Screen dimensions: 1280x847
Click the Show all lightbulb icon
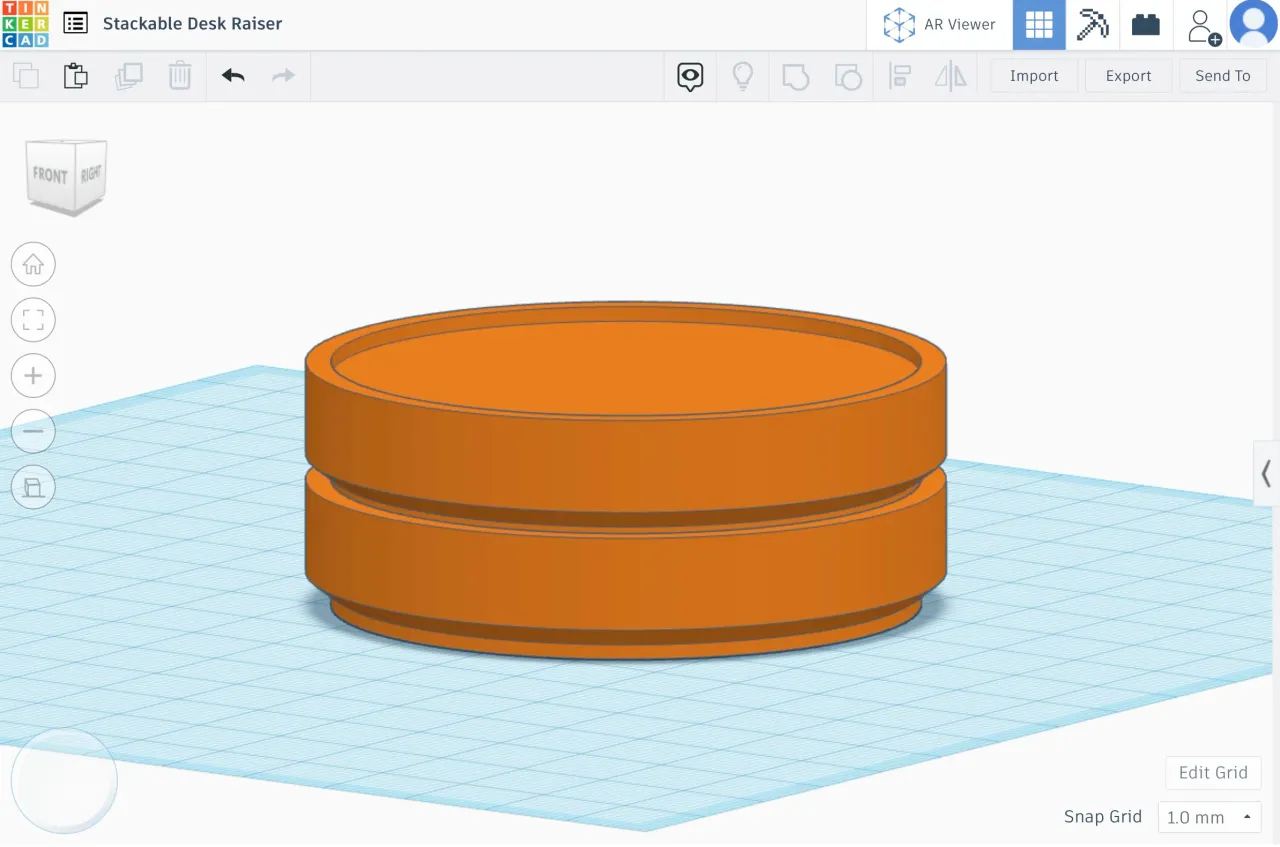(743, 76)
